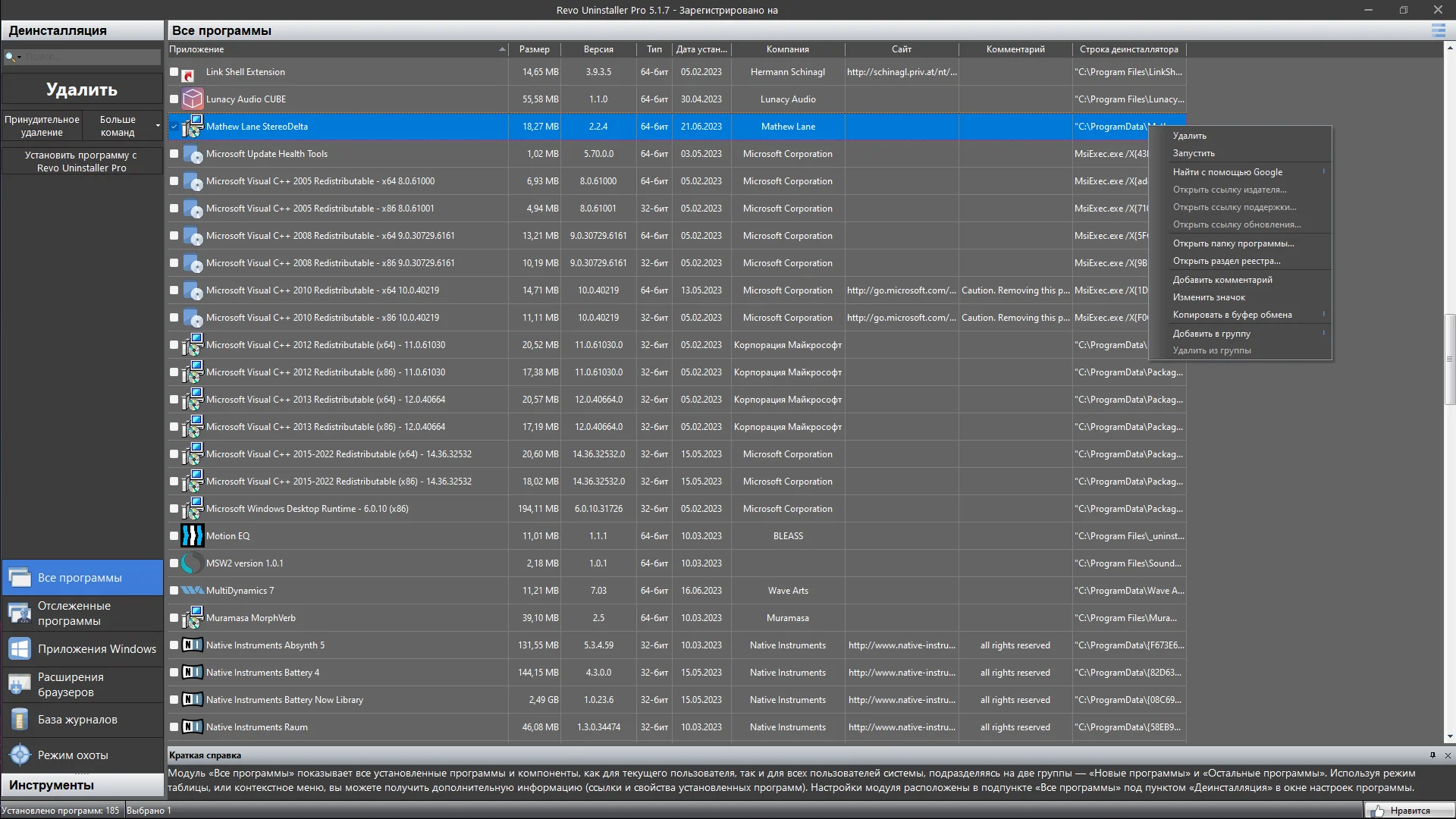Activate the Режим охоты crosshair icon
This screenshot has width=1456, height=819.
pos(20,755)
